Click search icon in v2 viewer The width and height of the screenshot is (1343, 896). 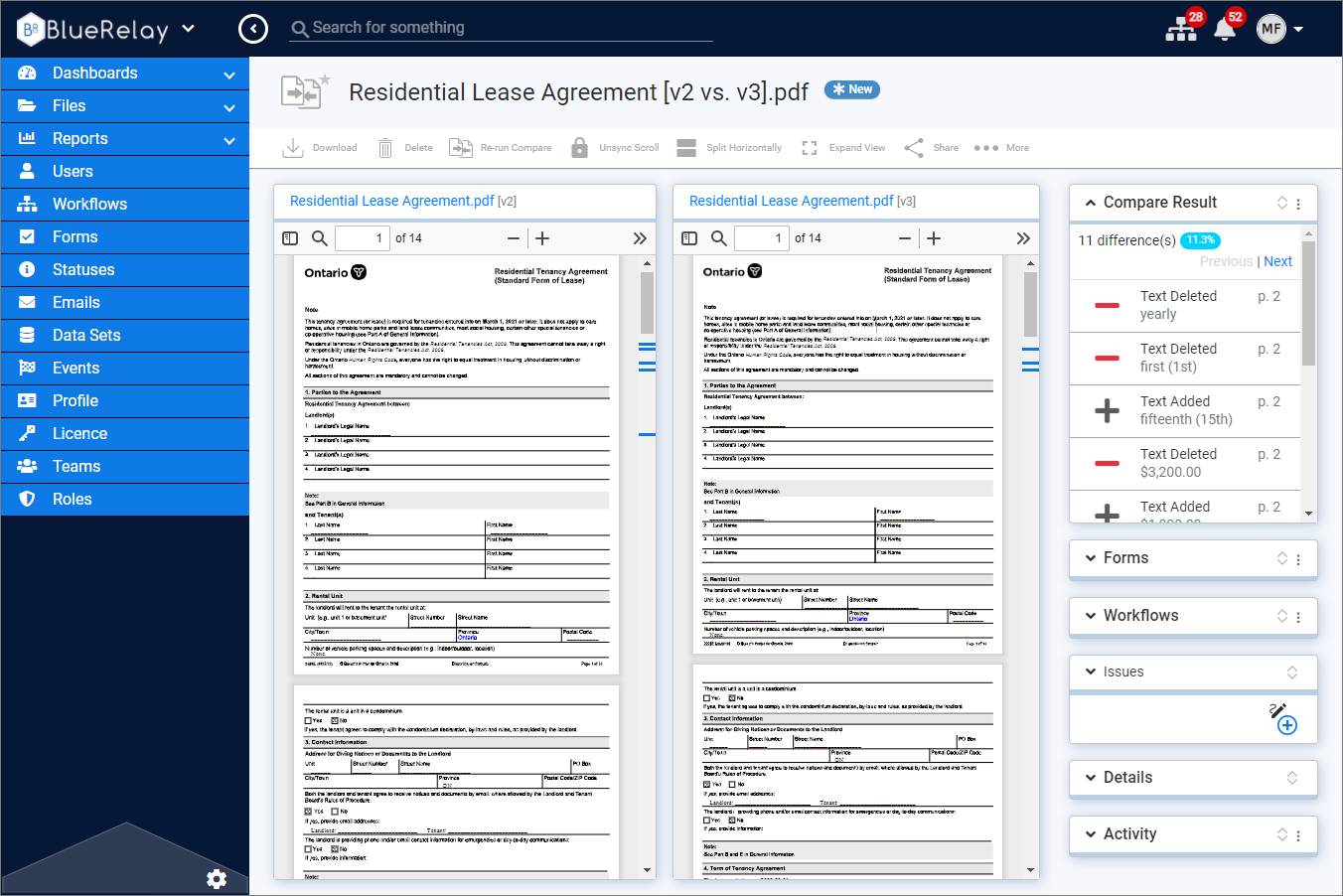pos(320,238)
